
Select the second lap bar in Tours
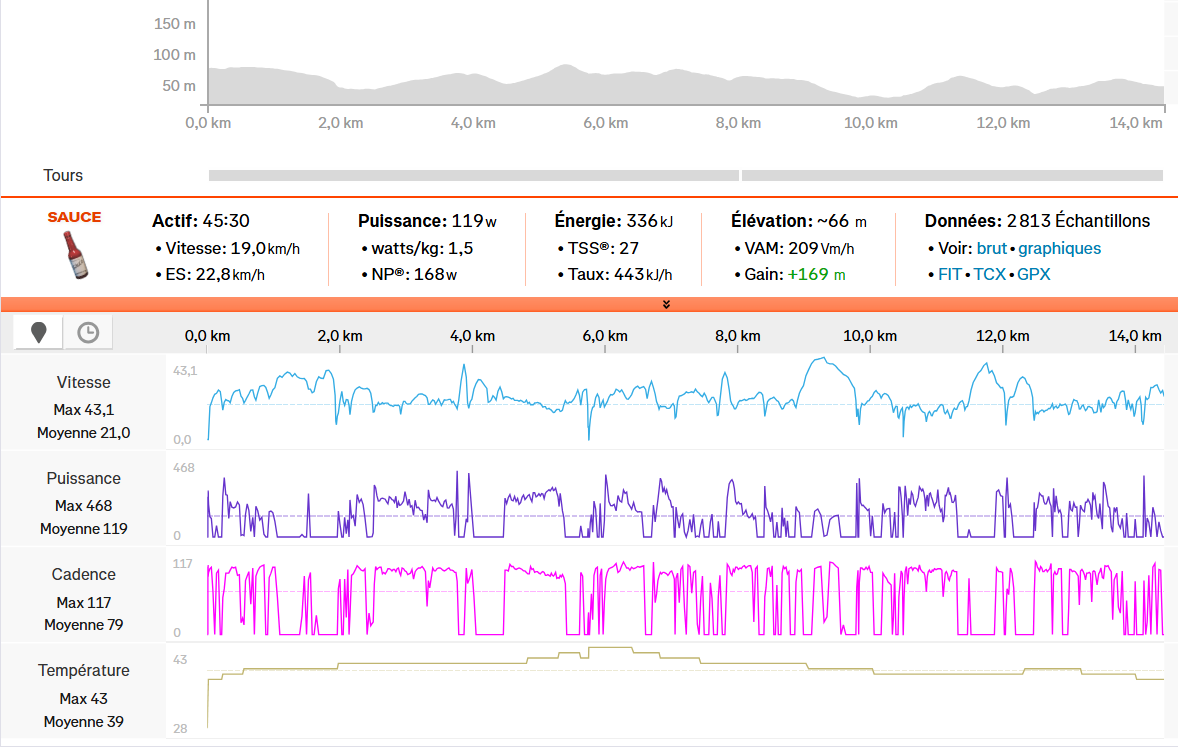pyautogui.click(x=952, y=176)
